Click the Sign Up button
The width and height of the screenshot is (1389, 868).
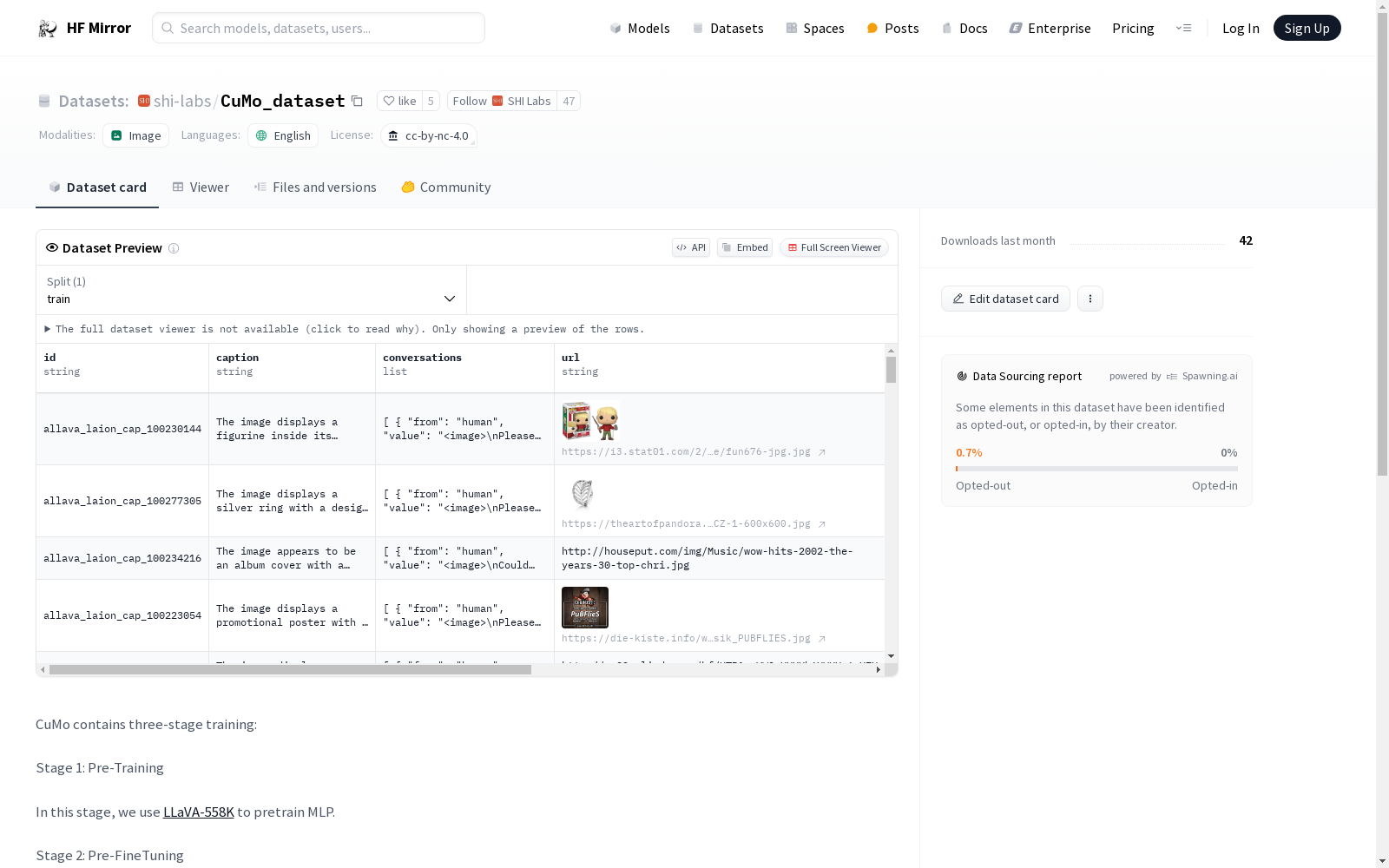tap(1307, 28)
